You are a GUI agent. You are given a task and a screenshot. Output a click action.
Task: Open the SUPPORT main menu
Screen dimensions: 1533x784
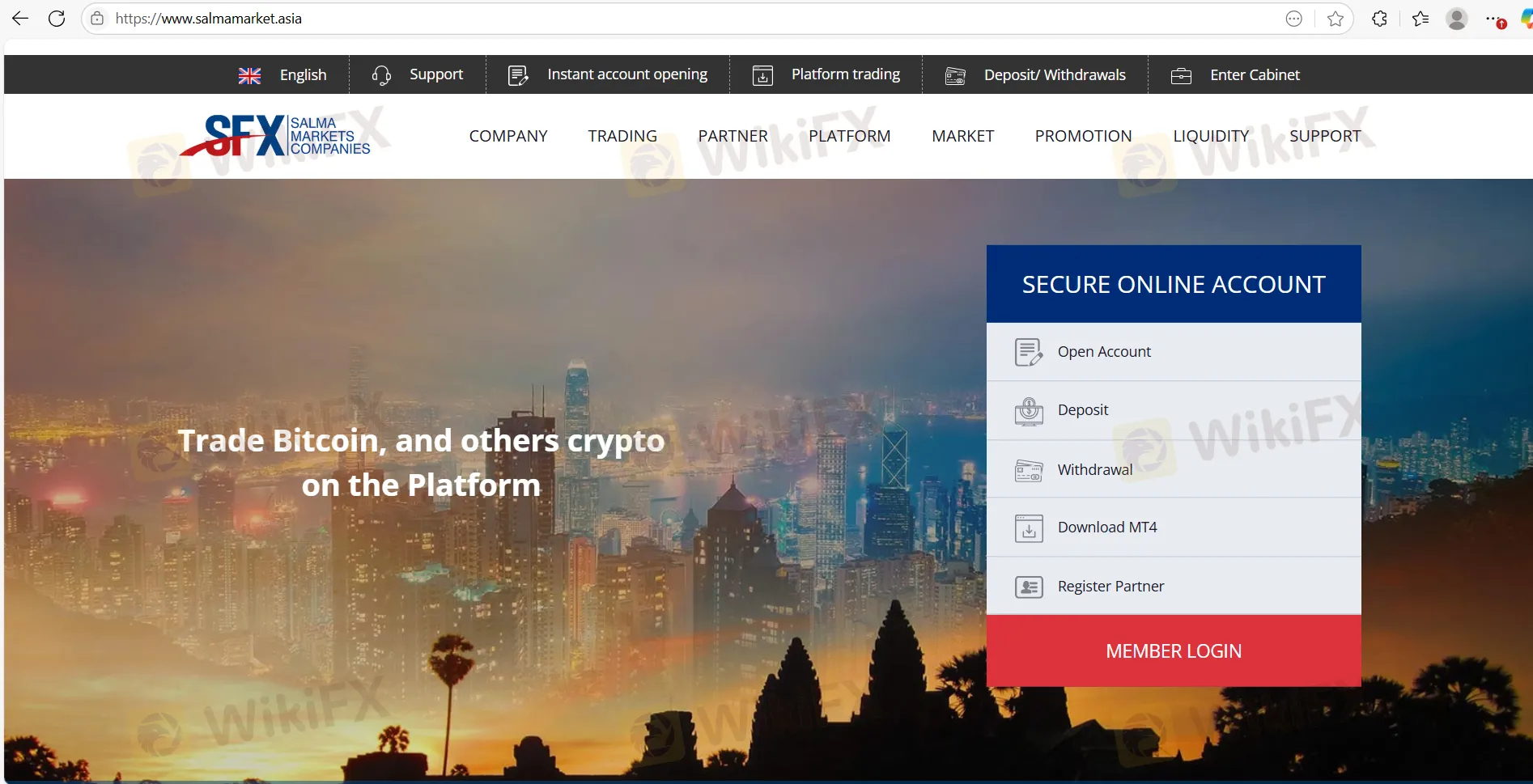pyautogui.click(x=1326, y=136)
